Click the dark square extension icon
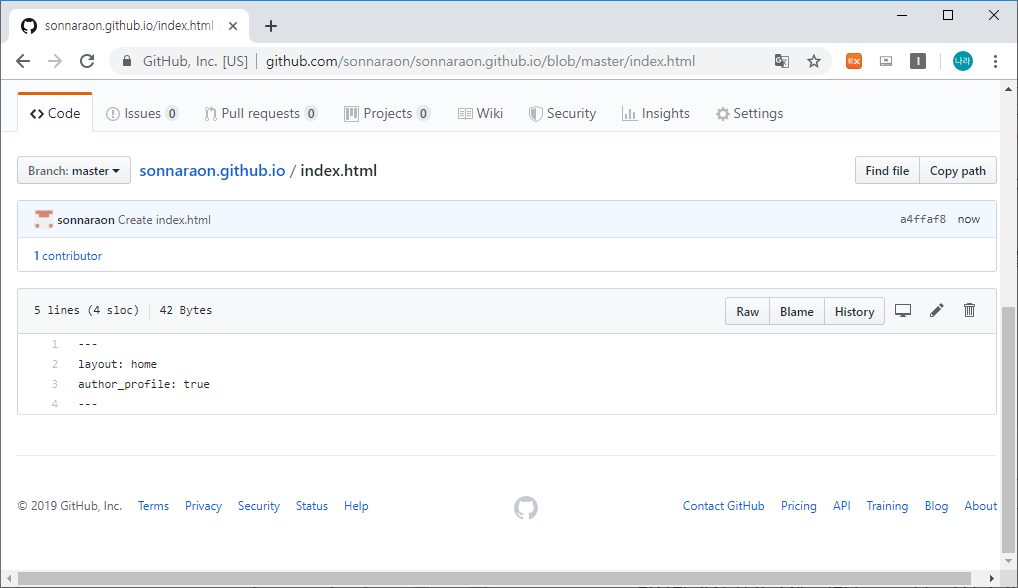Screen dimensions: 1018x588 [x=917, y=61]
